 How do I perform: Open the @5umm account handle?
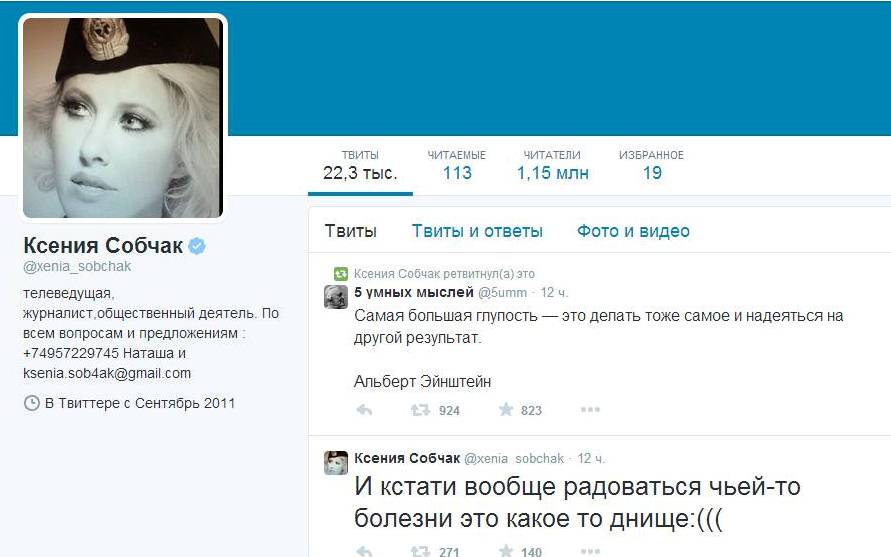pyautogui.click(x=502, y=292)
